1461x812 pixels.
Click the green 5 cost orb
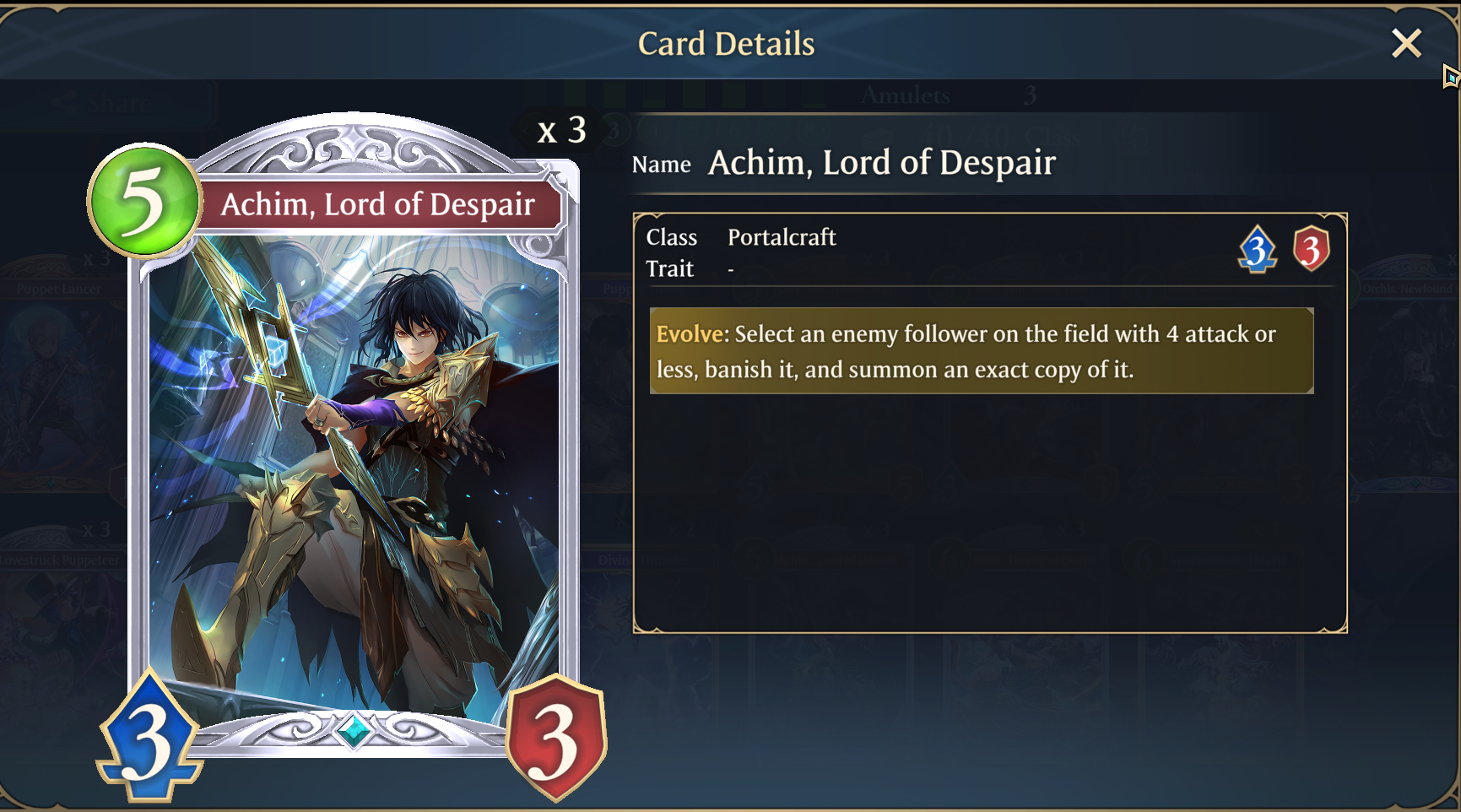[x=144, y=200]
